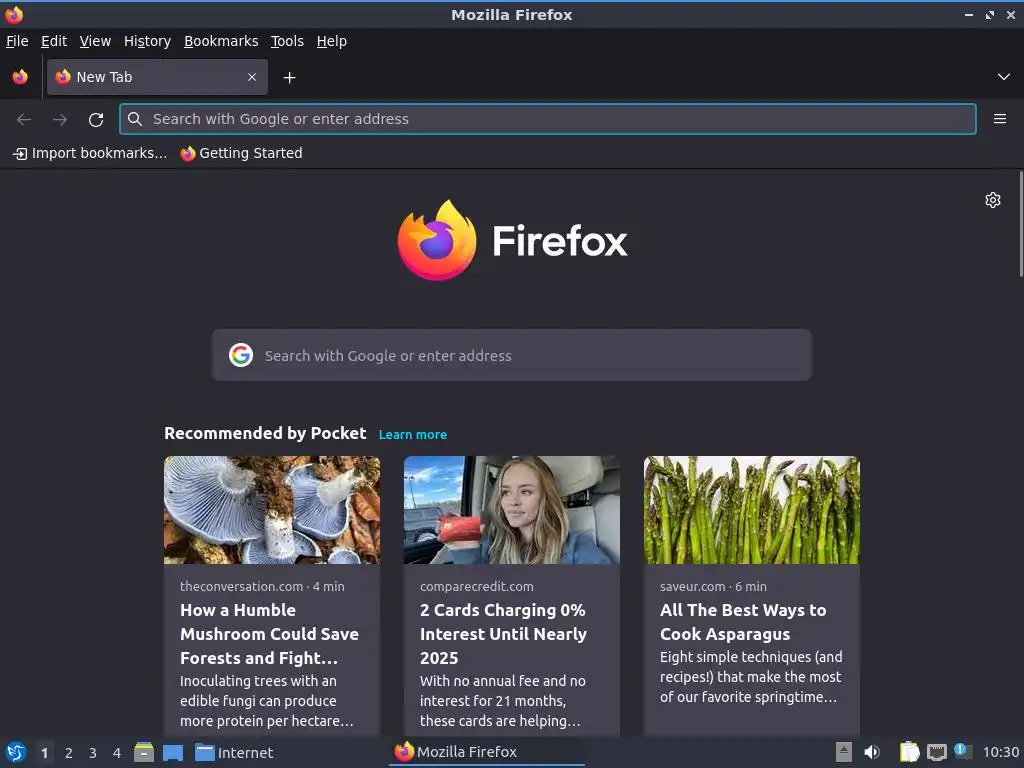Open the file manager taskbar icon
Screen dimensions: 1024x768
click(144, 753)
